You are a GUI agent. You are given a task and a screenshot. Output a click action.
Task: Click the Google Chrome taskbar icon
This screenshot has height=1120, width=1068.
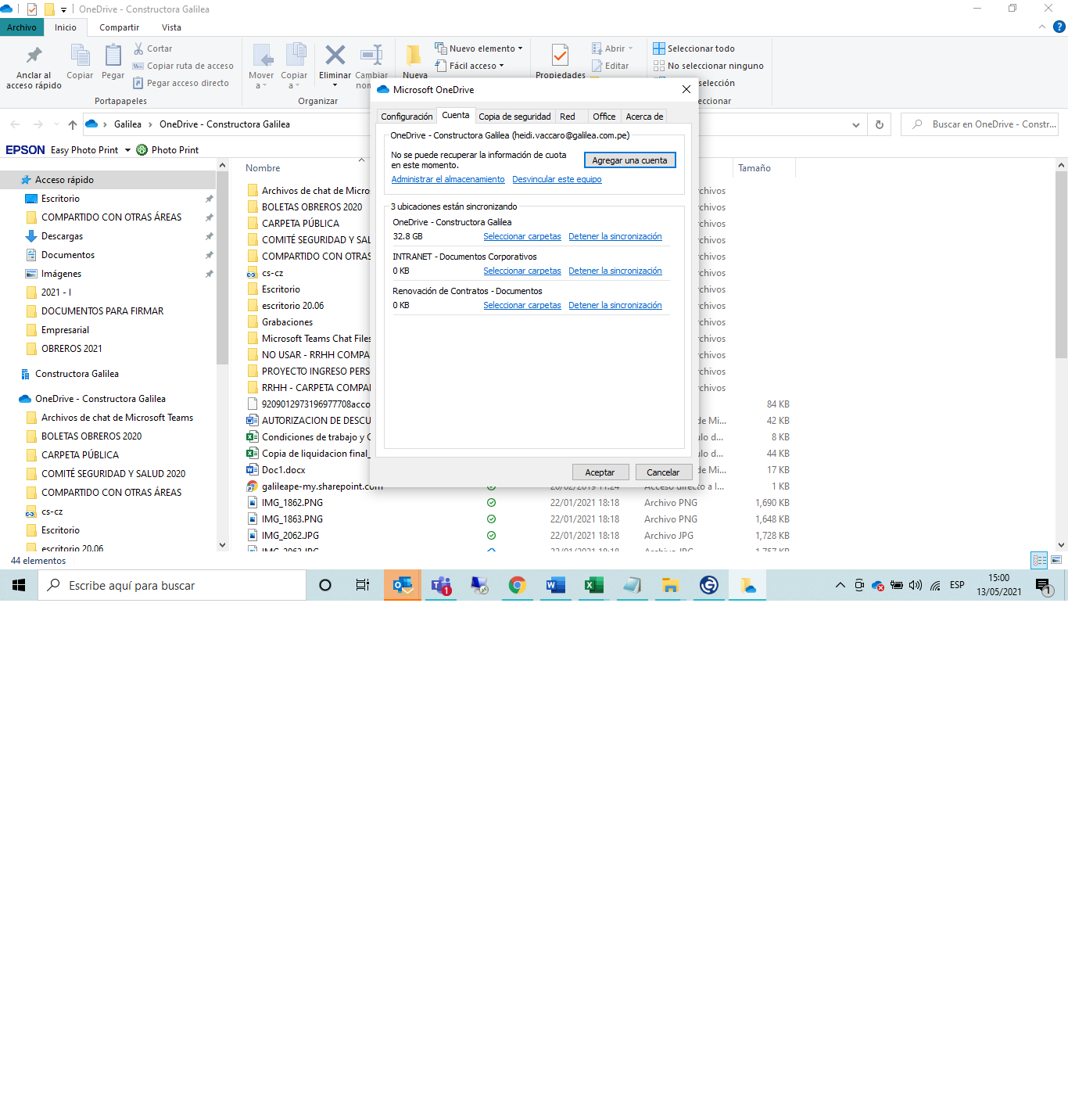(517, 585)
